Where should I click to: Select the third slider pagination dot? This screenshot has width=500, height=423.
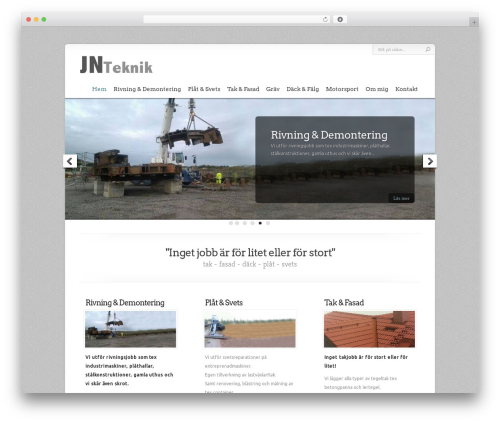tap(245, 223)
